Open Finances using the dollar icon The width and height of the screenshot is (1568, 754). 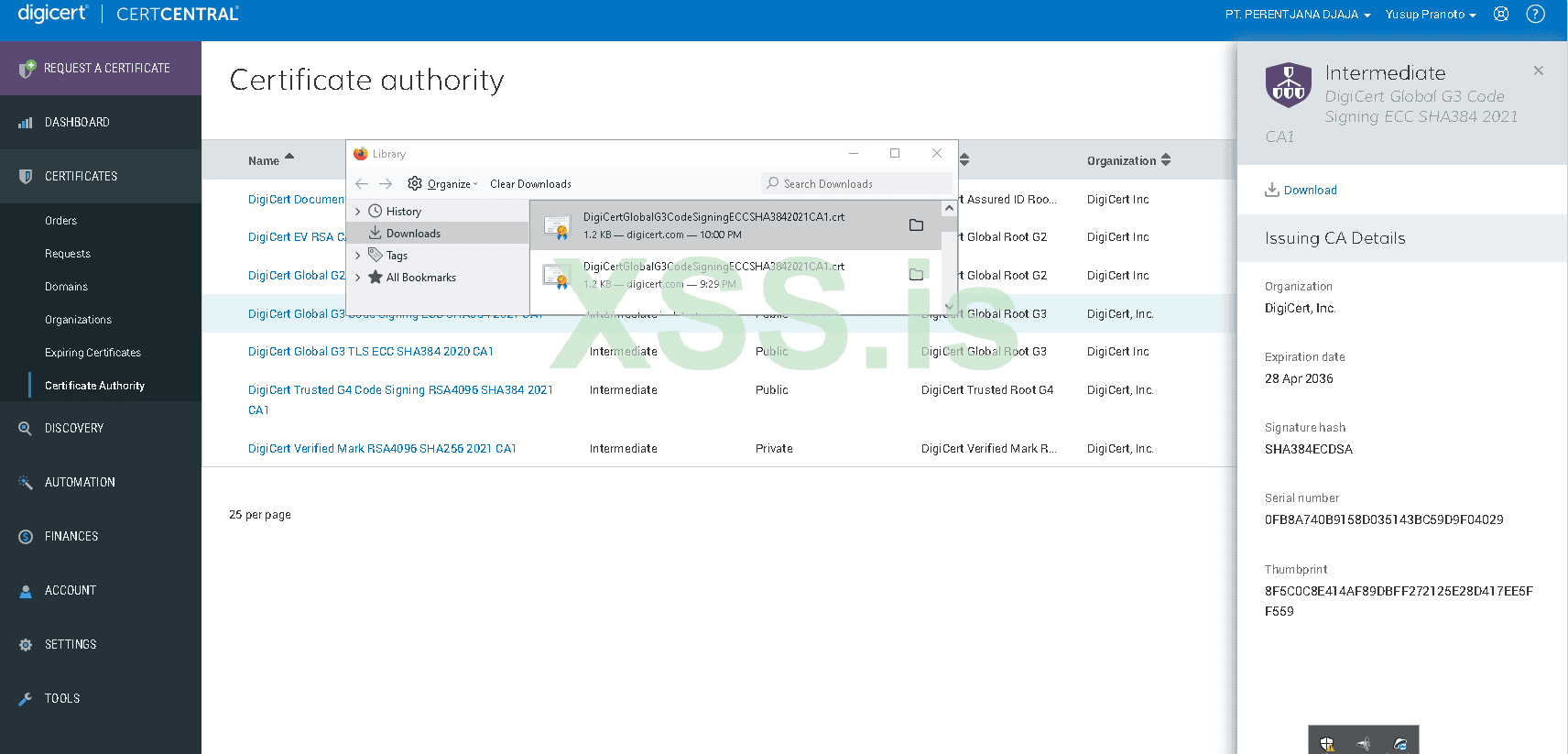26,537
